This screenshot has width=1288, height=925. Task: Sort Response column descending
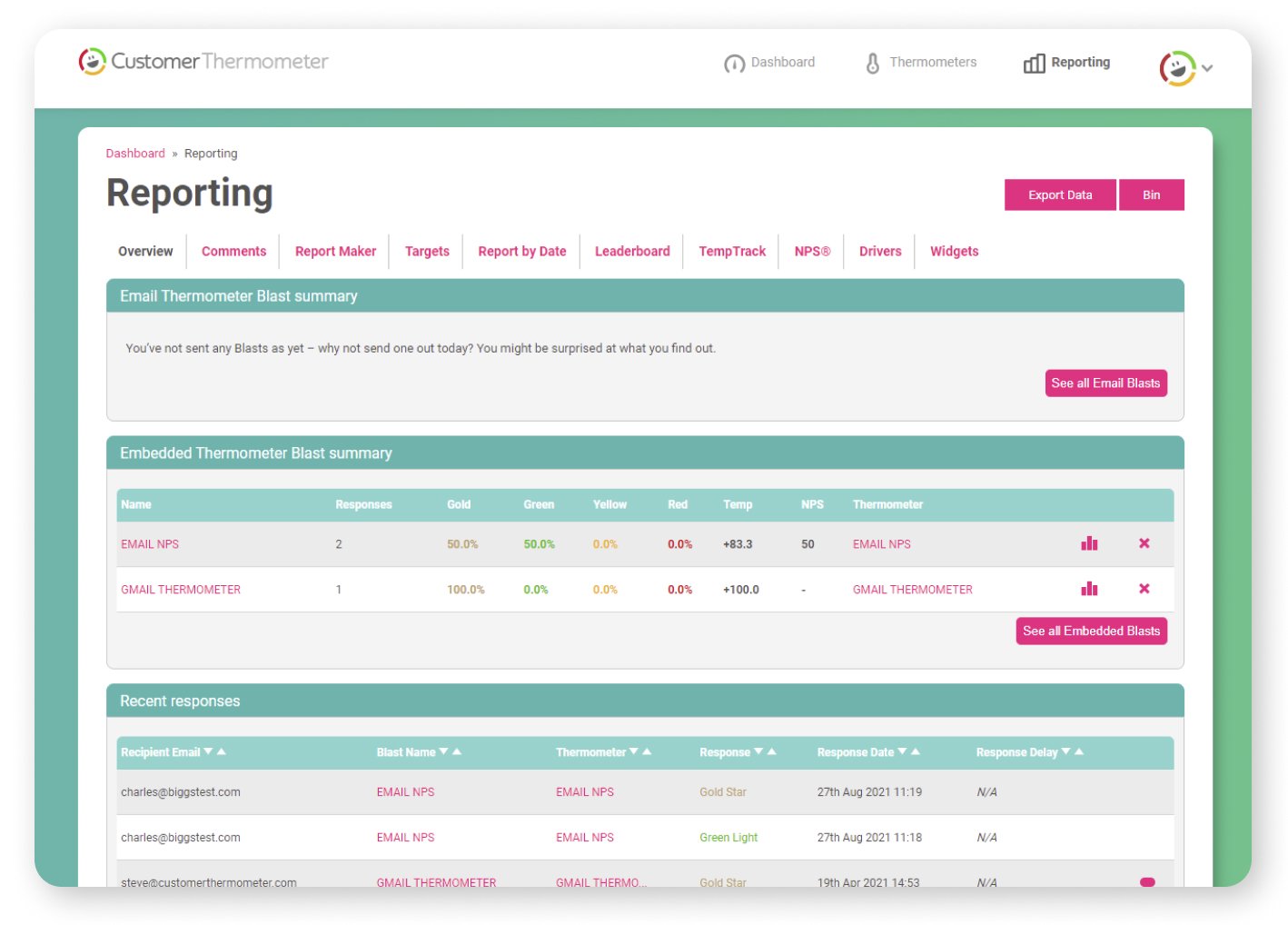(758, 751)
